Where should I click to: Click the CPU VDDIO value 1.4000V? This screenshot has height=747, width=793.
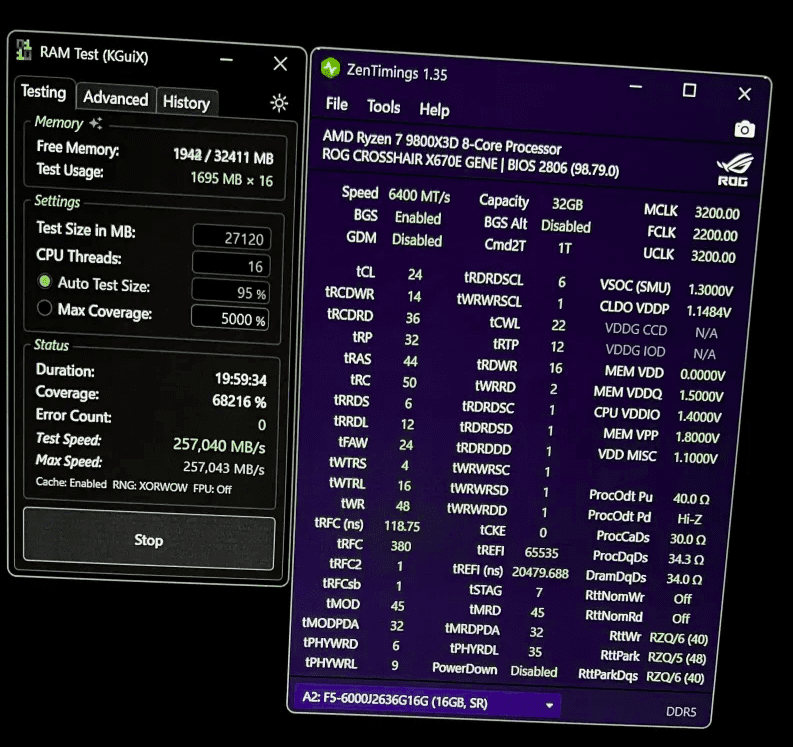click(699, 417)
